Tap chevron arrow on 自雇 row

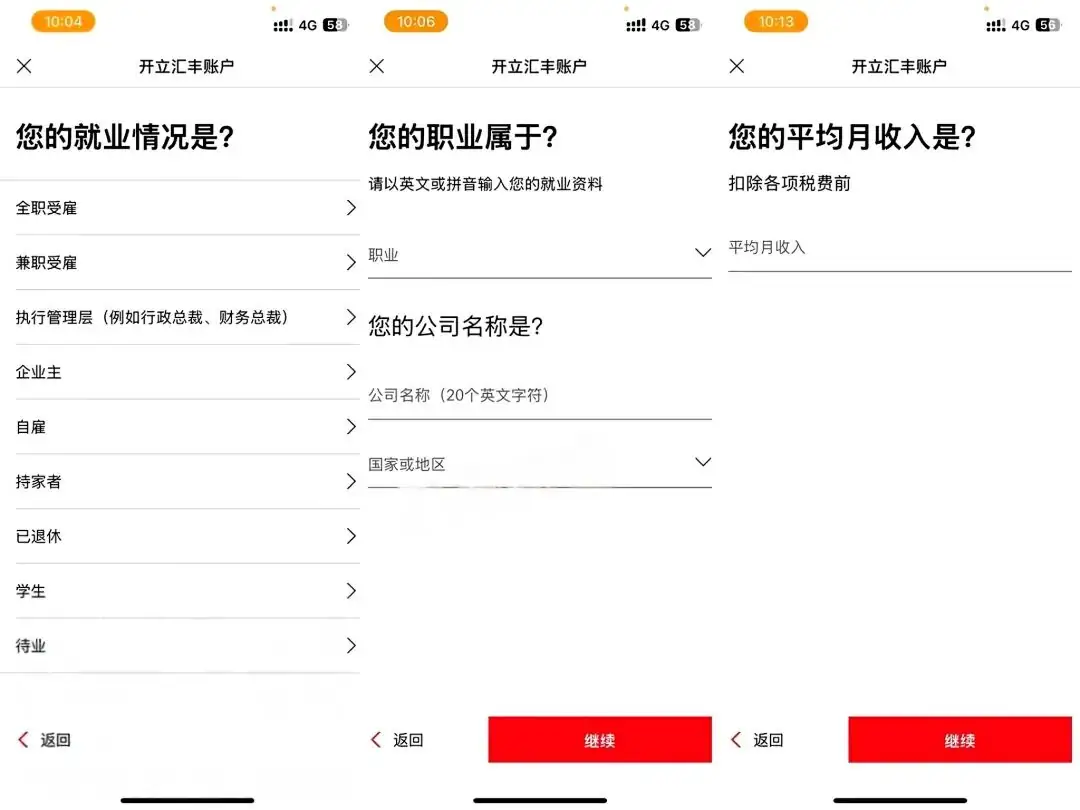coord(351,427)
